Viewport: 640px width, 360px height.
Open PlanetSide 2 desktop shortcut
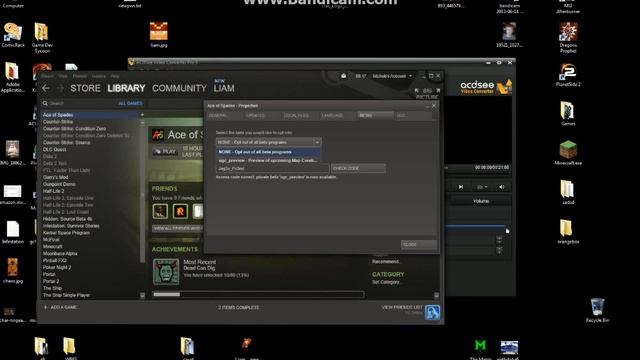(568, 75)
